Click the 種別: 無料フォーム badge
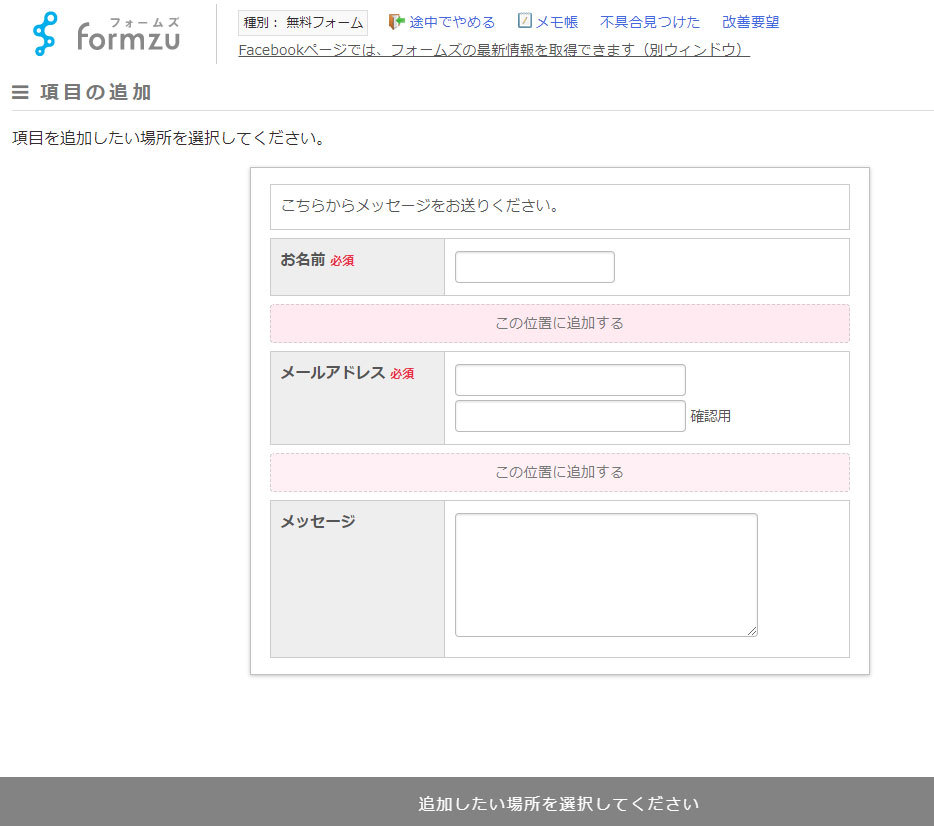The height and width of the screenshot is (826, 934). [x=303, y=22]
